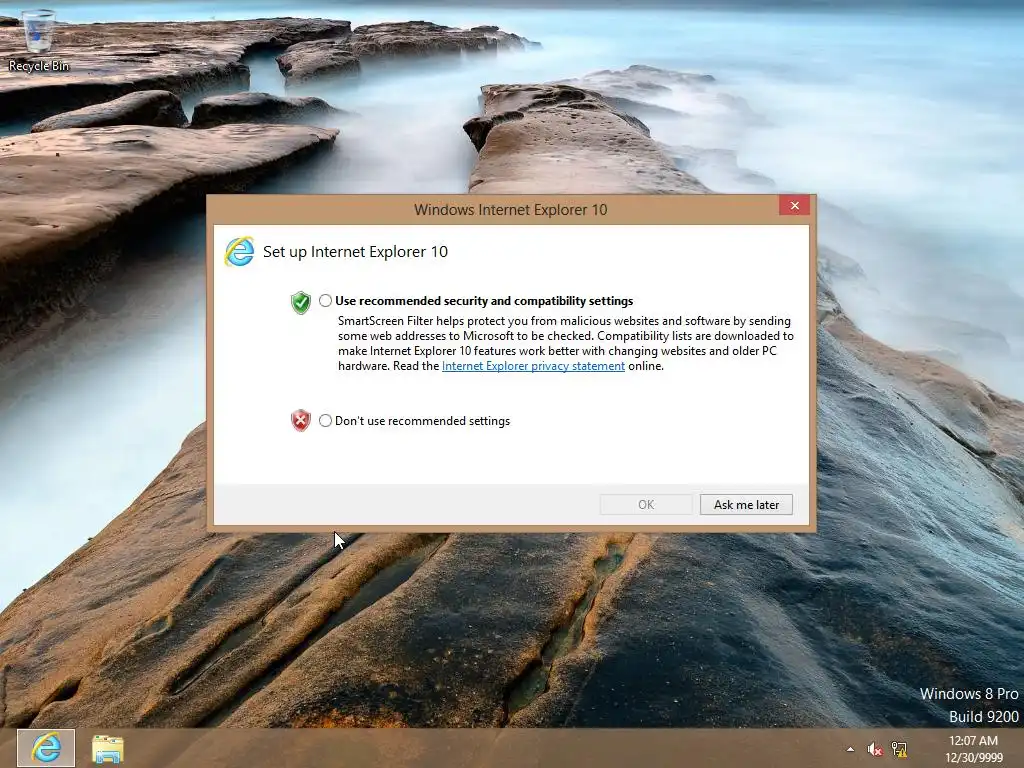
Task: Click the red shield not-recommended icon
Action: 300,421
